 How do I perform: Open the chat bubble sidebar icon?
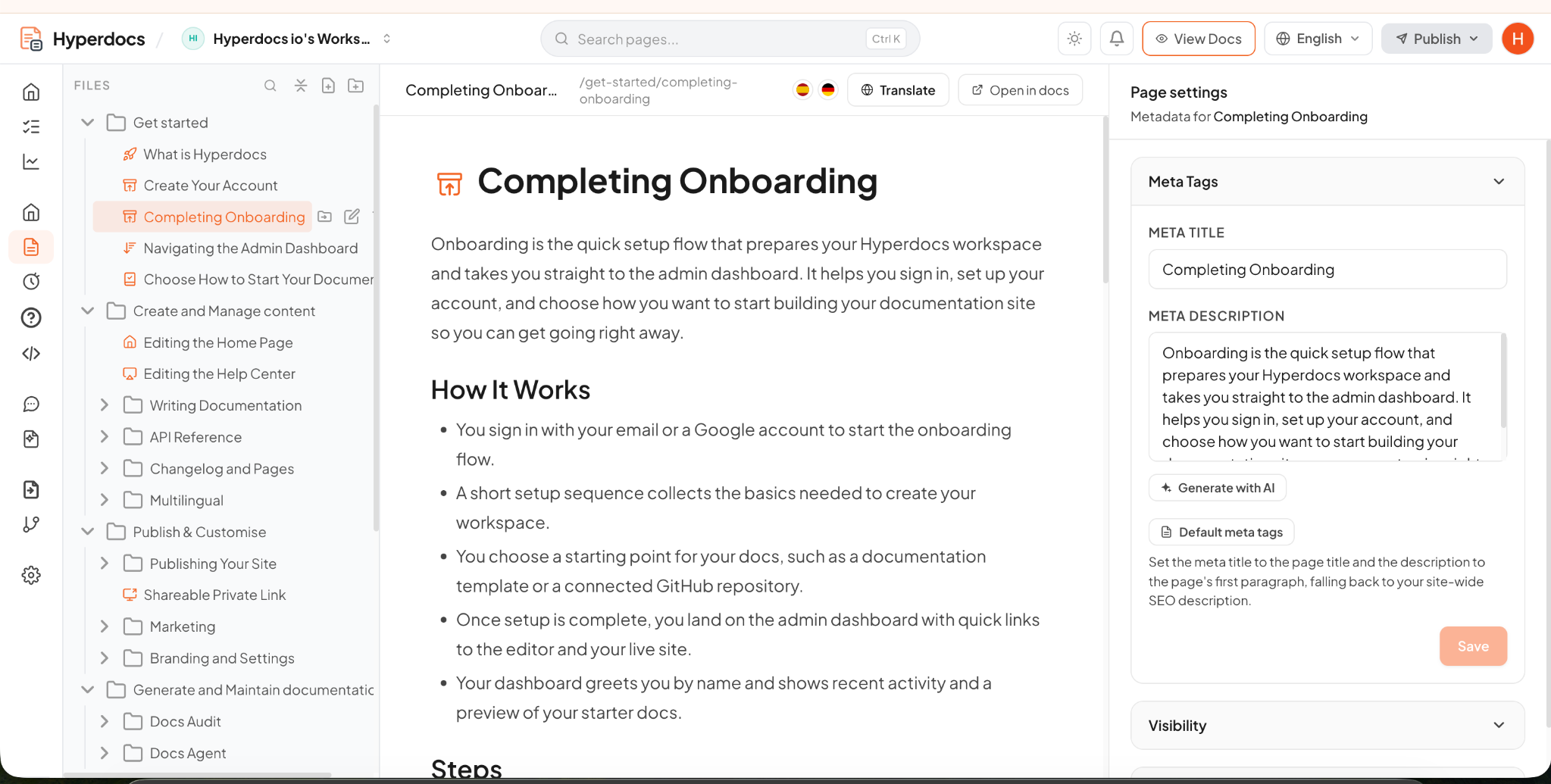[x=31, y=404]
